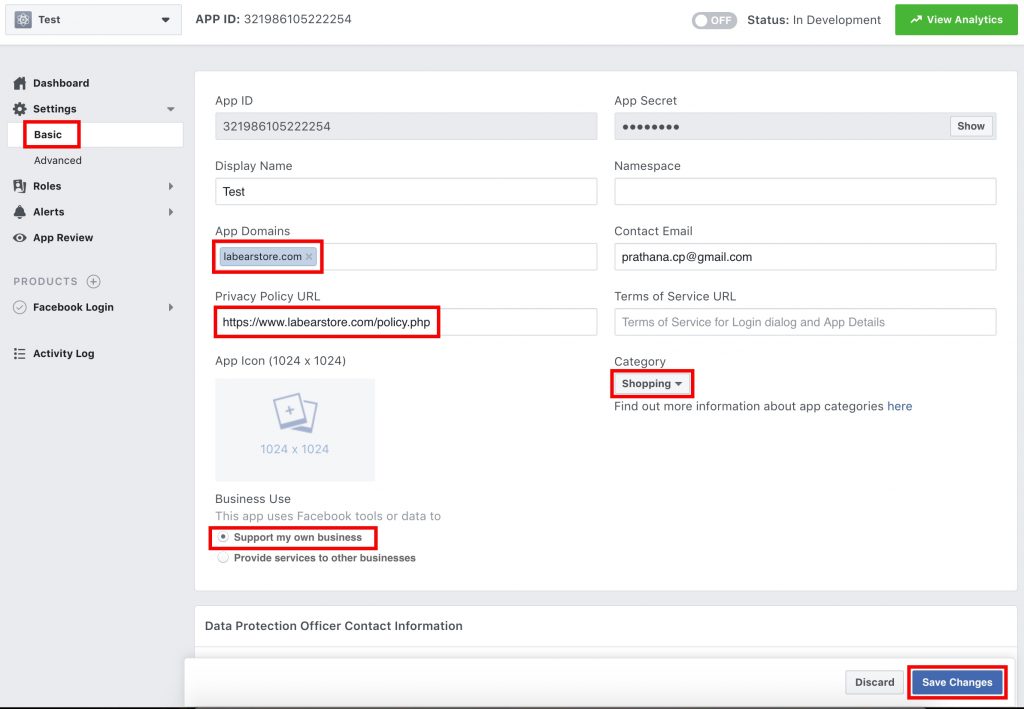Click the Alerts bell icon

click(20, 212)
